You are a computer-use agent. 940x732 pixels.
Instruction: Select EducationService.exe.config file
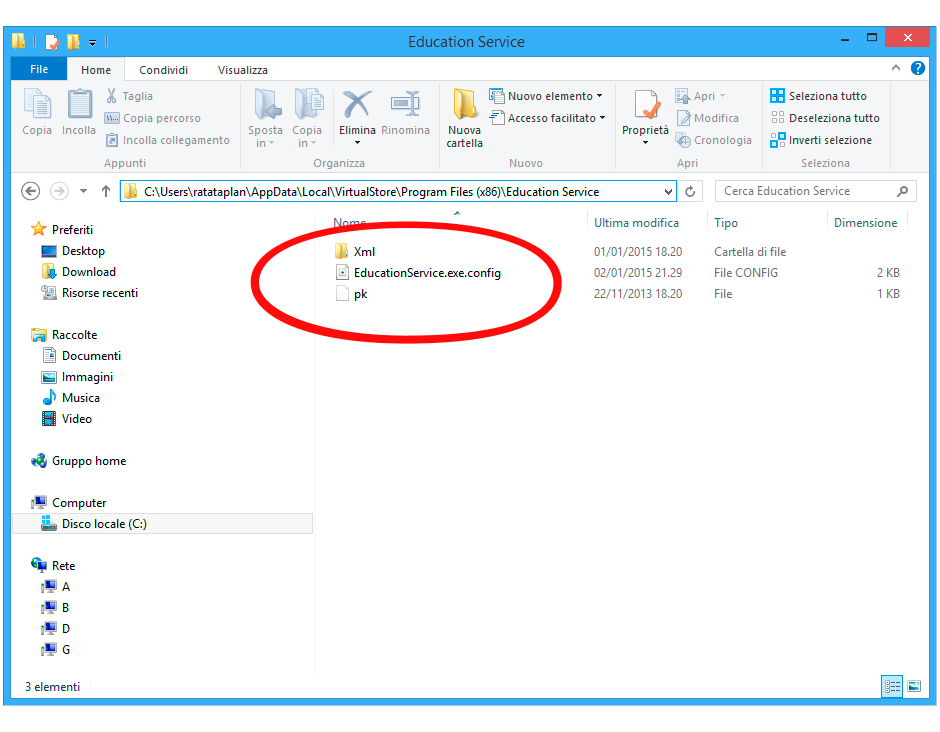(418, 273)
